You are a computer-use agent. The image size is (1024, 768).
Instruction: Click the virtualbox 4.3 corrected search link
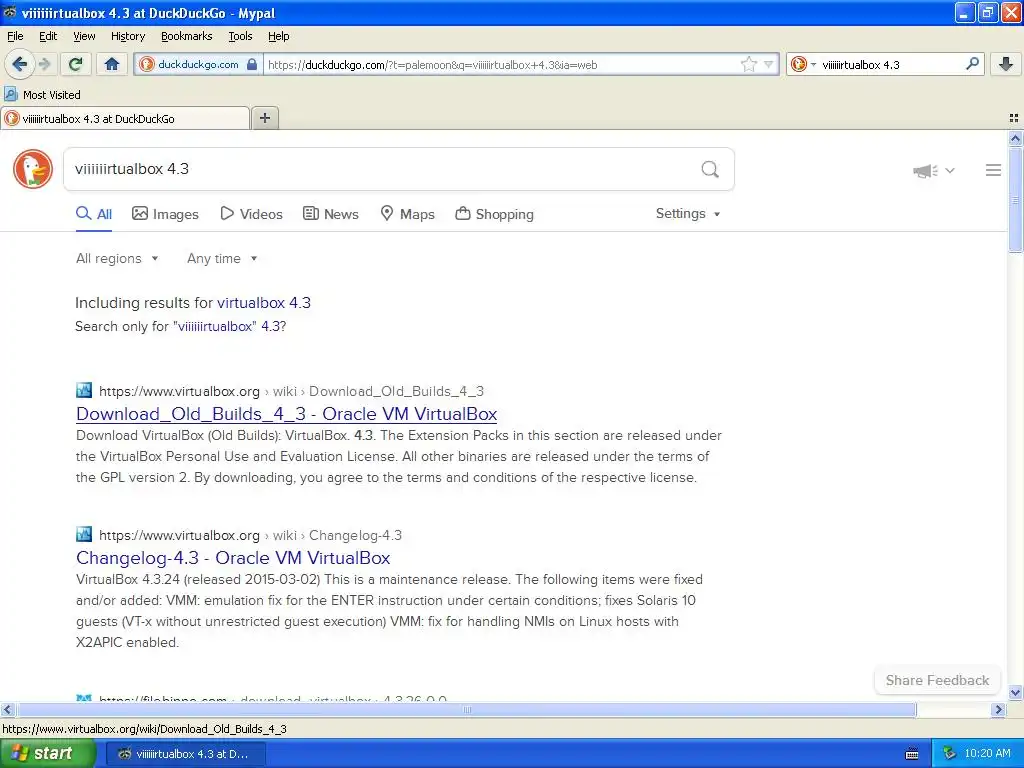(x=264, y=303)
